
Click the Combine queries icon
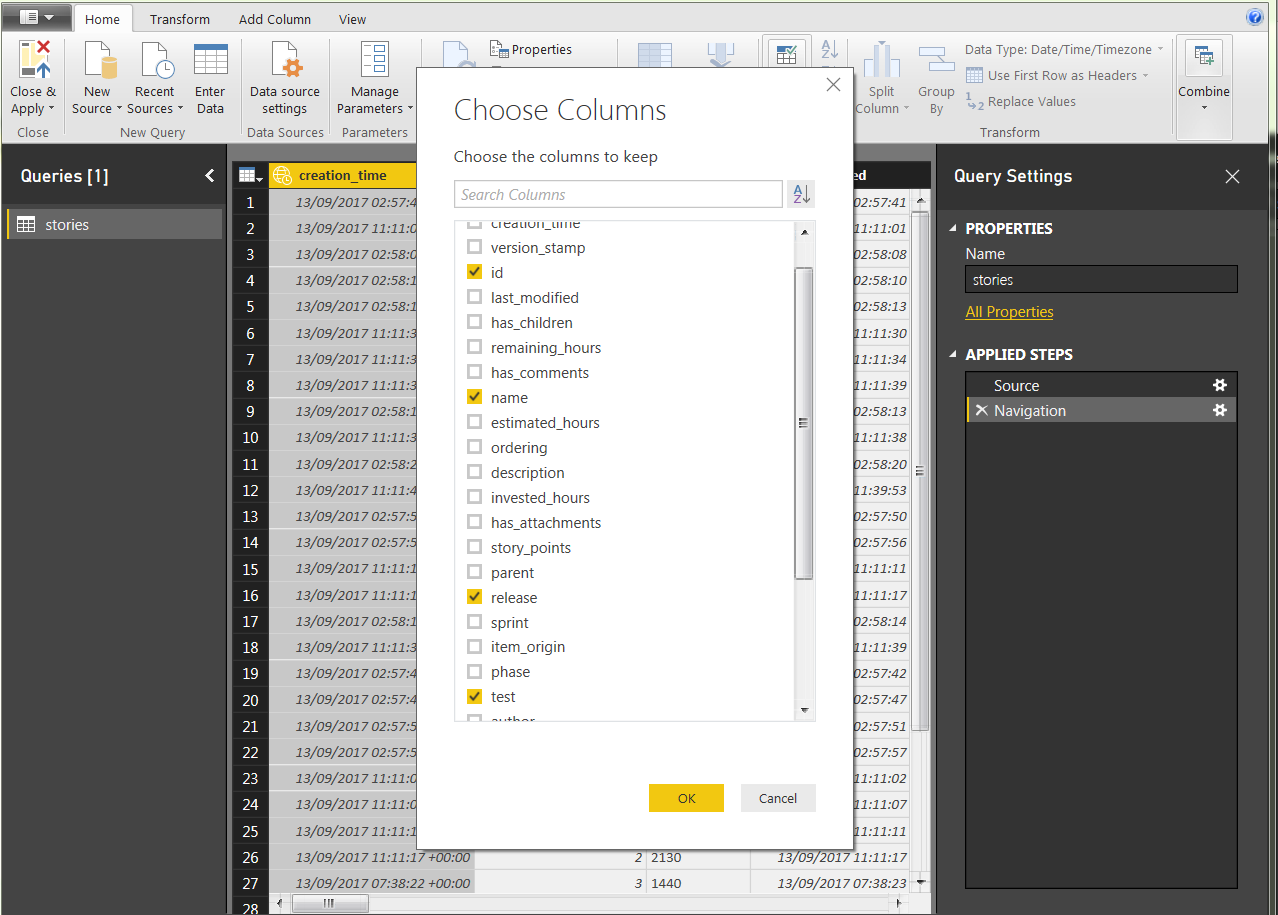tap(1203, 60)
